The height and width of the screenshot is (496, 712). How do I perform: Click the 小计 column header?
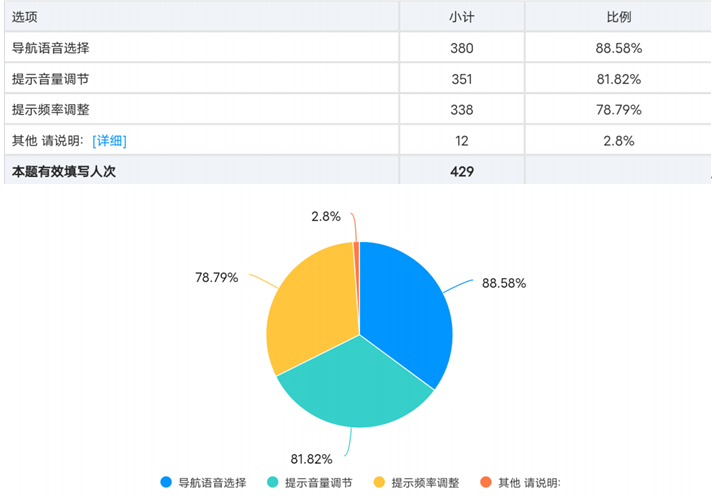(461, 17)
